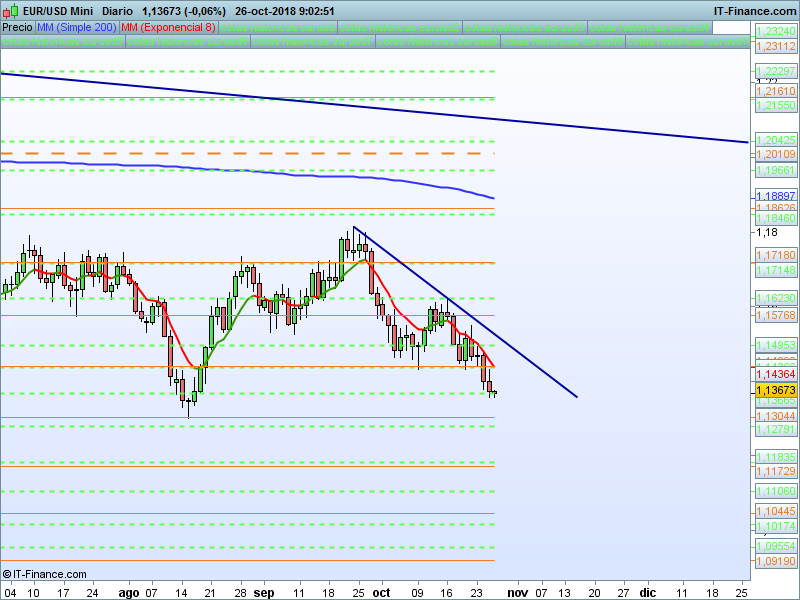Click the ©IT-Finance.com copyright link at bottom
This screenshot has width=800, height=600.
click(44, 574)
